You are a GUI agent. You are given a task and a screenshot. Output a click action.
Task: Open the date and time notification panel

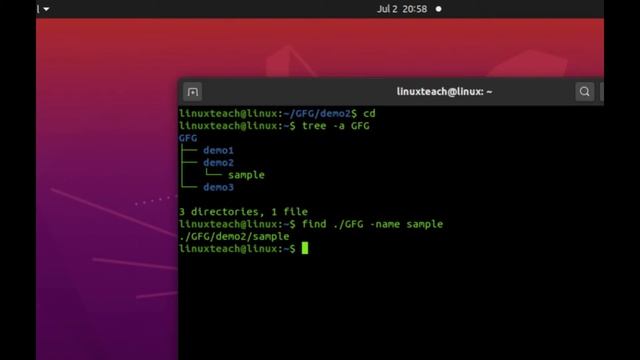402,9
